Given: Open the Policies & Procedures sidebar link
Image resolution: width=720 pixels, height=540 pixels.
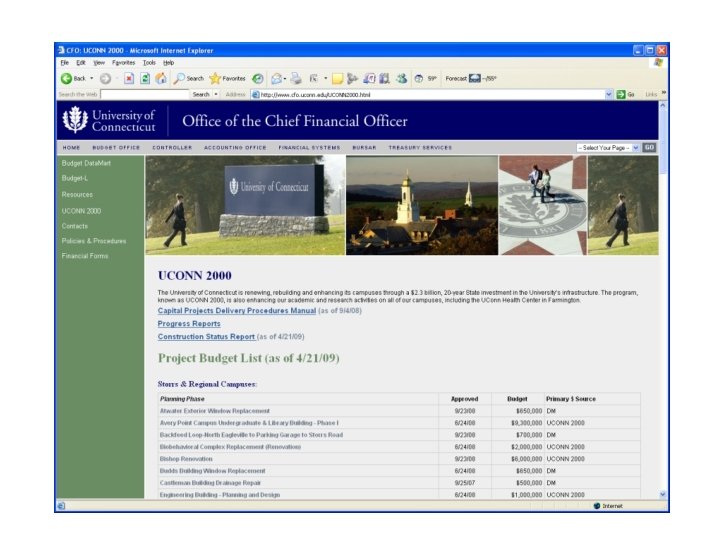Looking at the screenshot, I should pos(94,241).
